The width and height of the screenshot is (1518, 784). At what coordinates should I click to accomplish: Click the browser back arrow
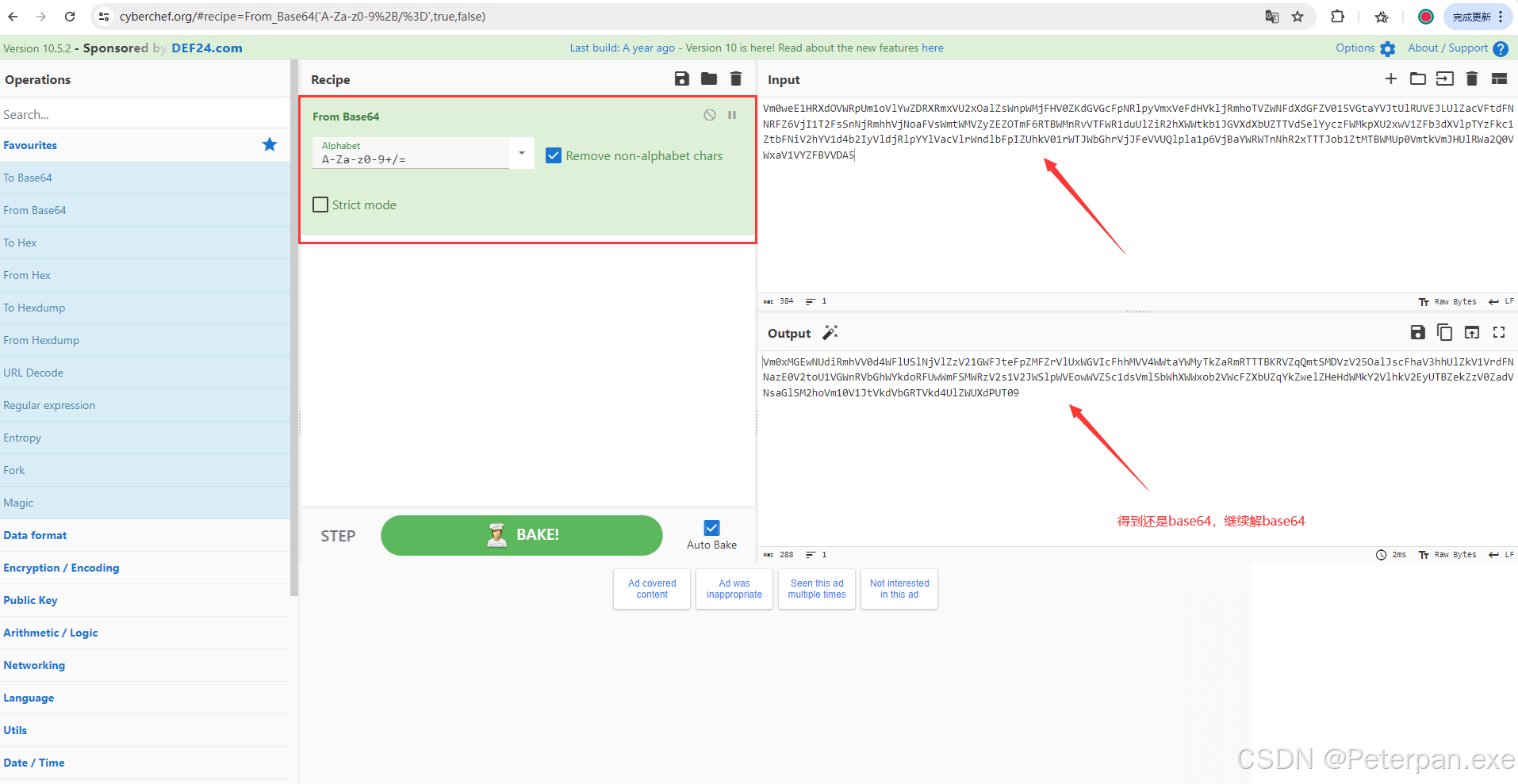click(x=13, y=16)
